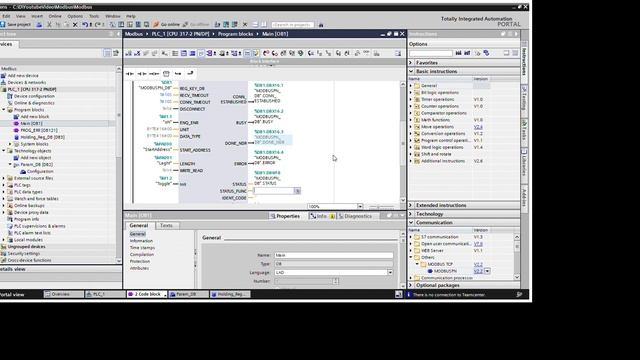Open the Overview taskbar tab

(x=63, y=294)
